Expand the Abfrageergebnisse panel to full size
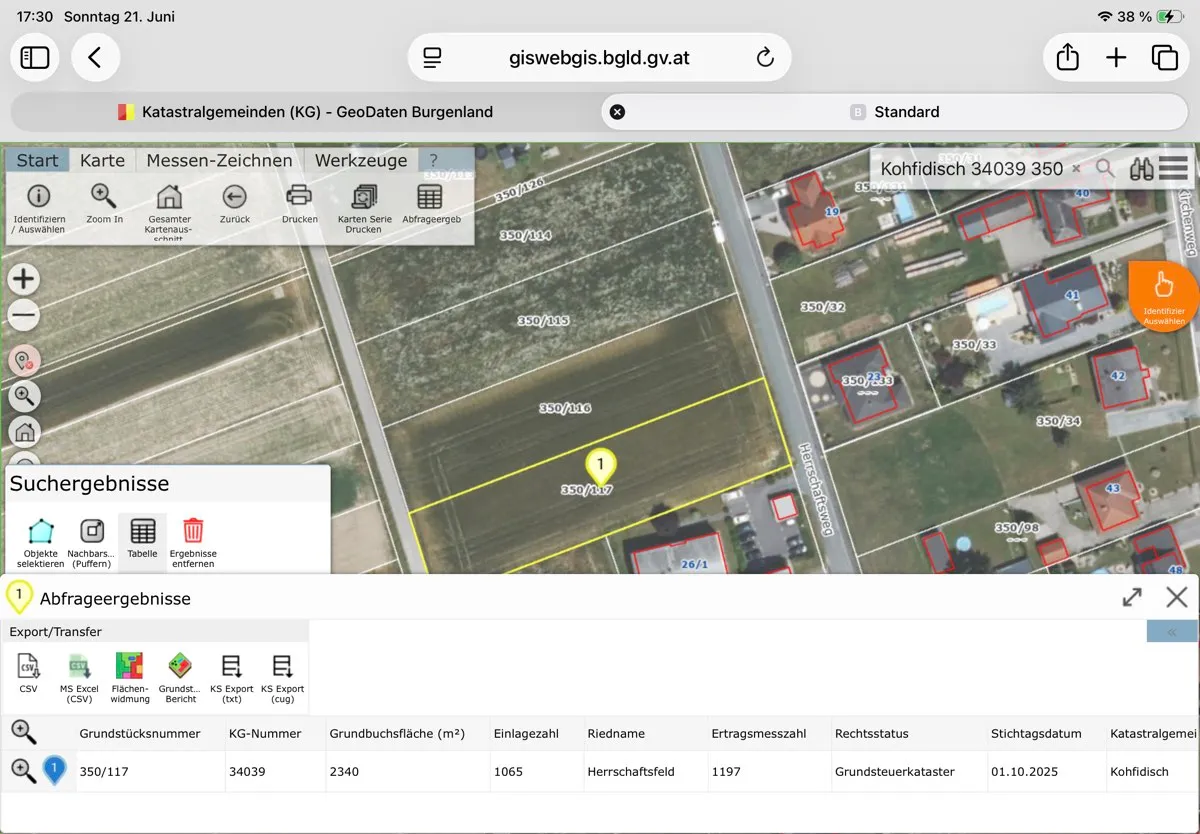Viewport: 1200px width, 834px height. point(1132,597)
